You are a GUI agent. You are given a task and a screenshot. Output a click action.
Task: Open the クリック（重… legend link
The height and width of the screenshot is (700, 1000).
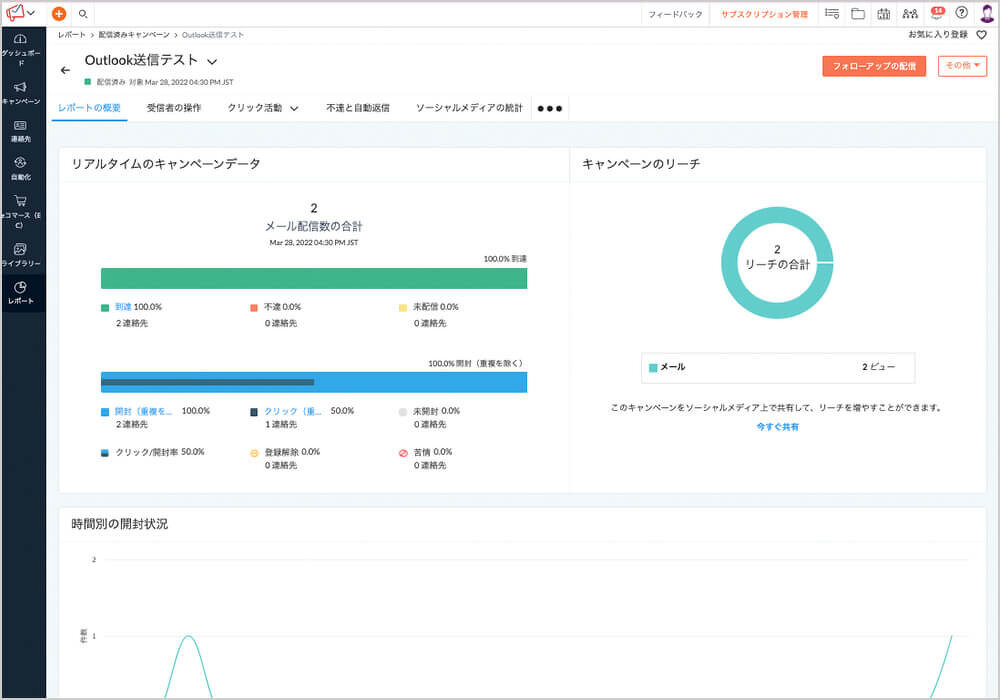293,411
